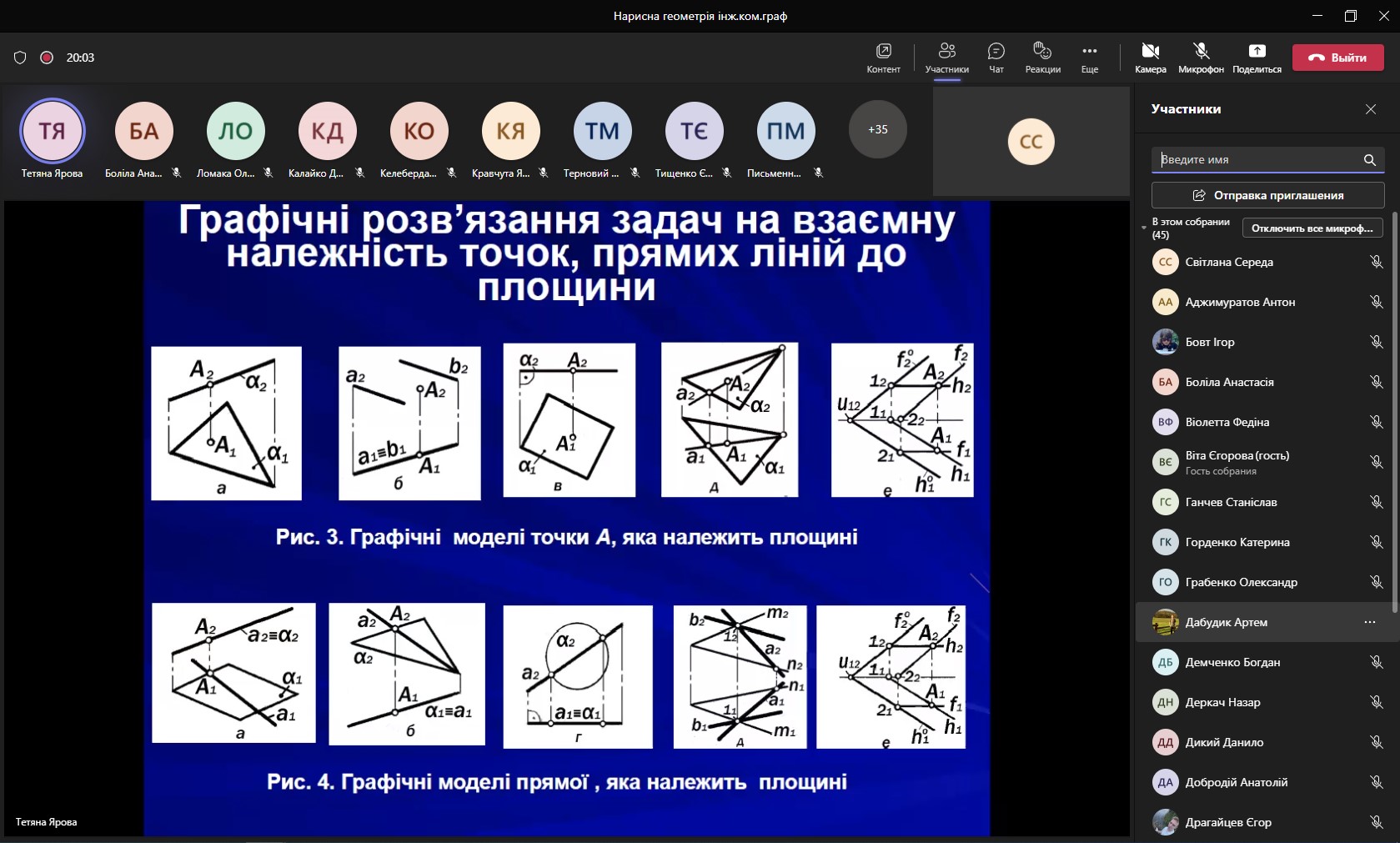The height and width of the screenshot is (843, 1400).
Task: Click the shield security icon
Action: click(20, 58)
